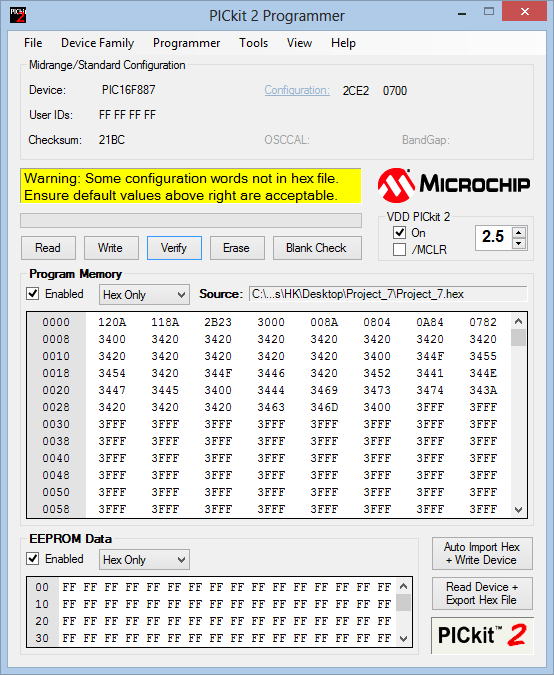Click program memory cell 0782

pyautogui.click(x=483, y=322)
